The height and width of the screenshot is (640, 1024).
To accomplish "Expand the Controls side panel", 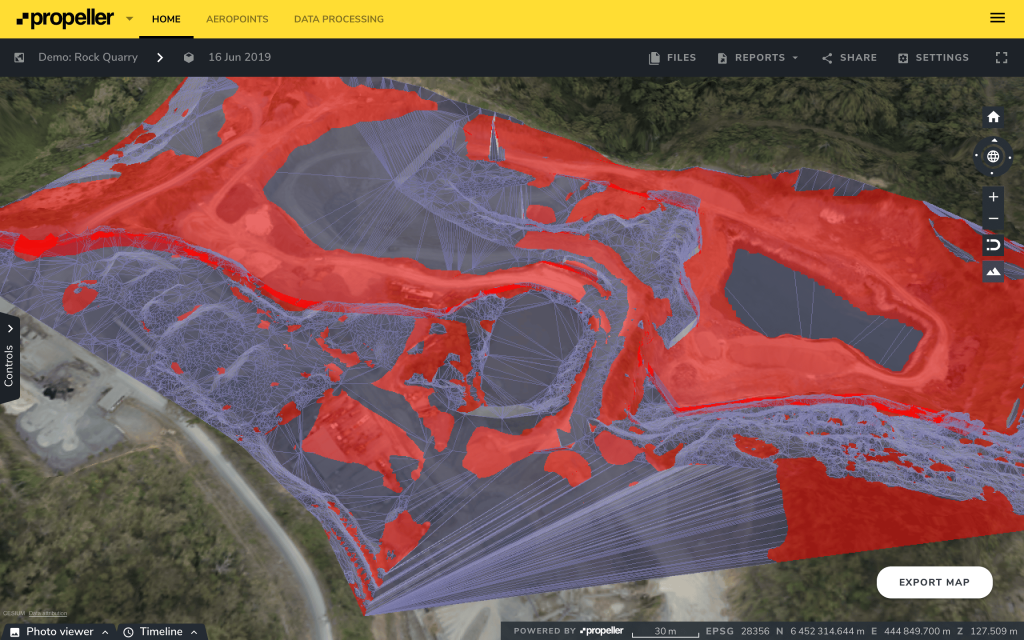I will pos(10,358).
